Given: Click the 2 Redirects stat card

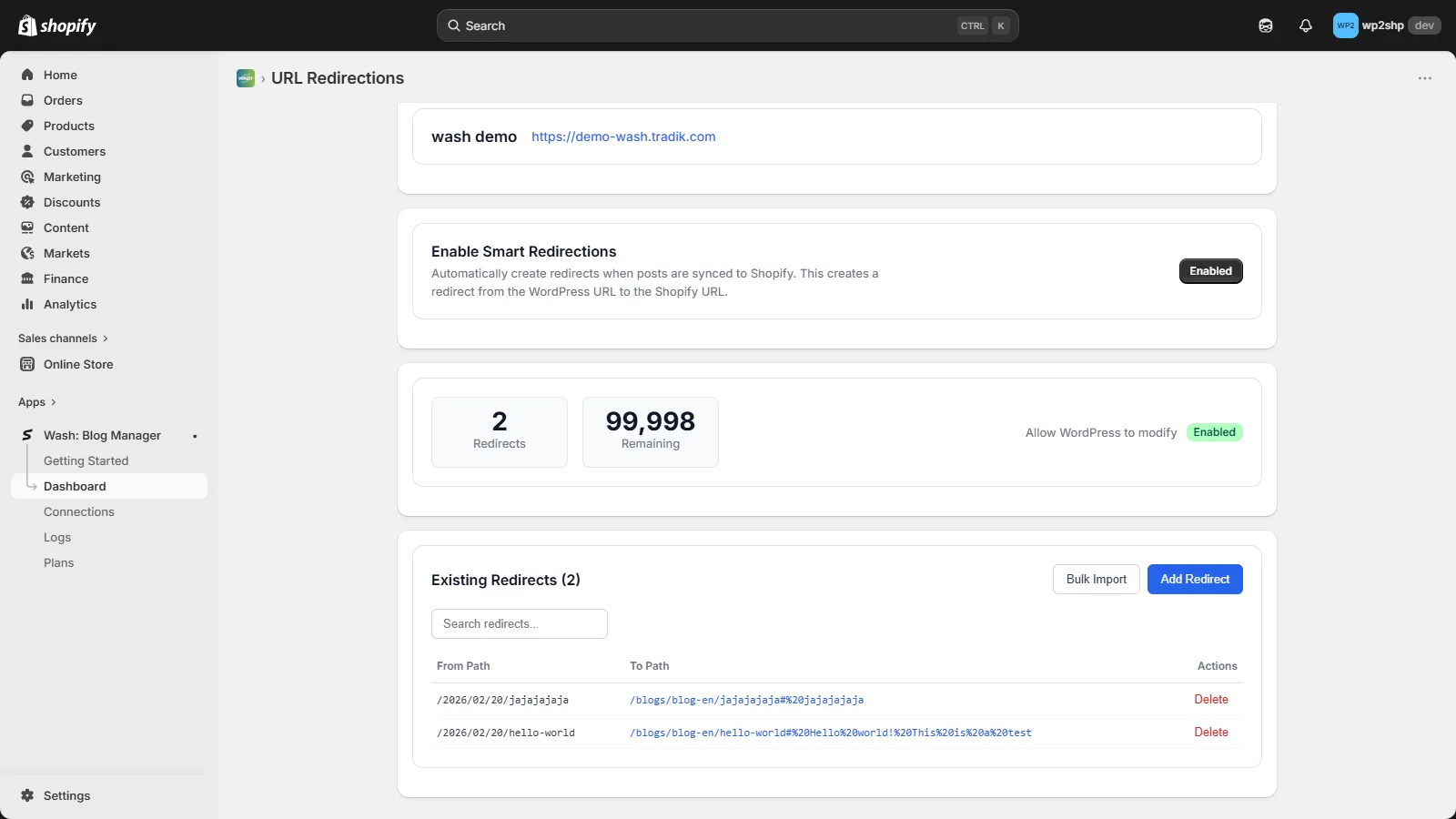Looking at the screenshot, I should tap(500, 432).
